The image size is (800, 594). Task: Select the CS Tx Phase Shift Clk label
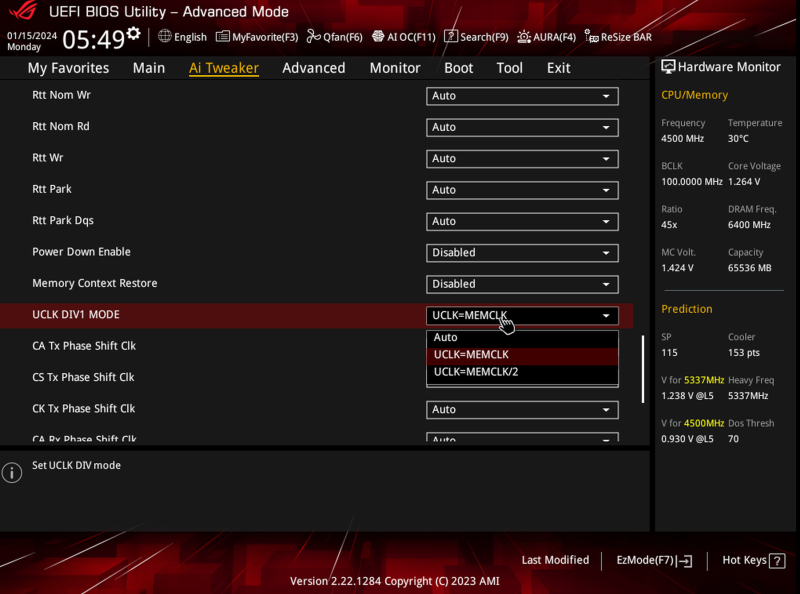tap(83, 377)
